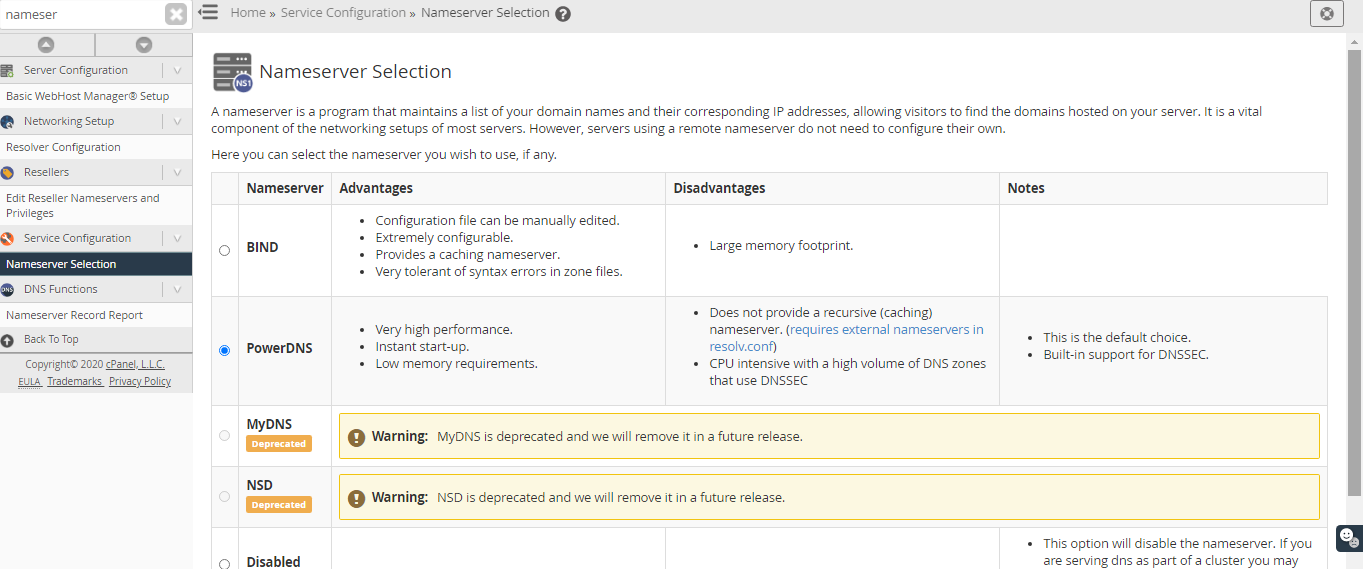Click the Resellers section icon

tap(8, 173)
